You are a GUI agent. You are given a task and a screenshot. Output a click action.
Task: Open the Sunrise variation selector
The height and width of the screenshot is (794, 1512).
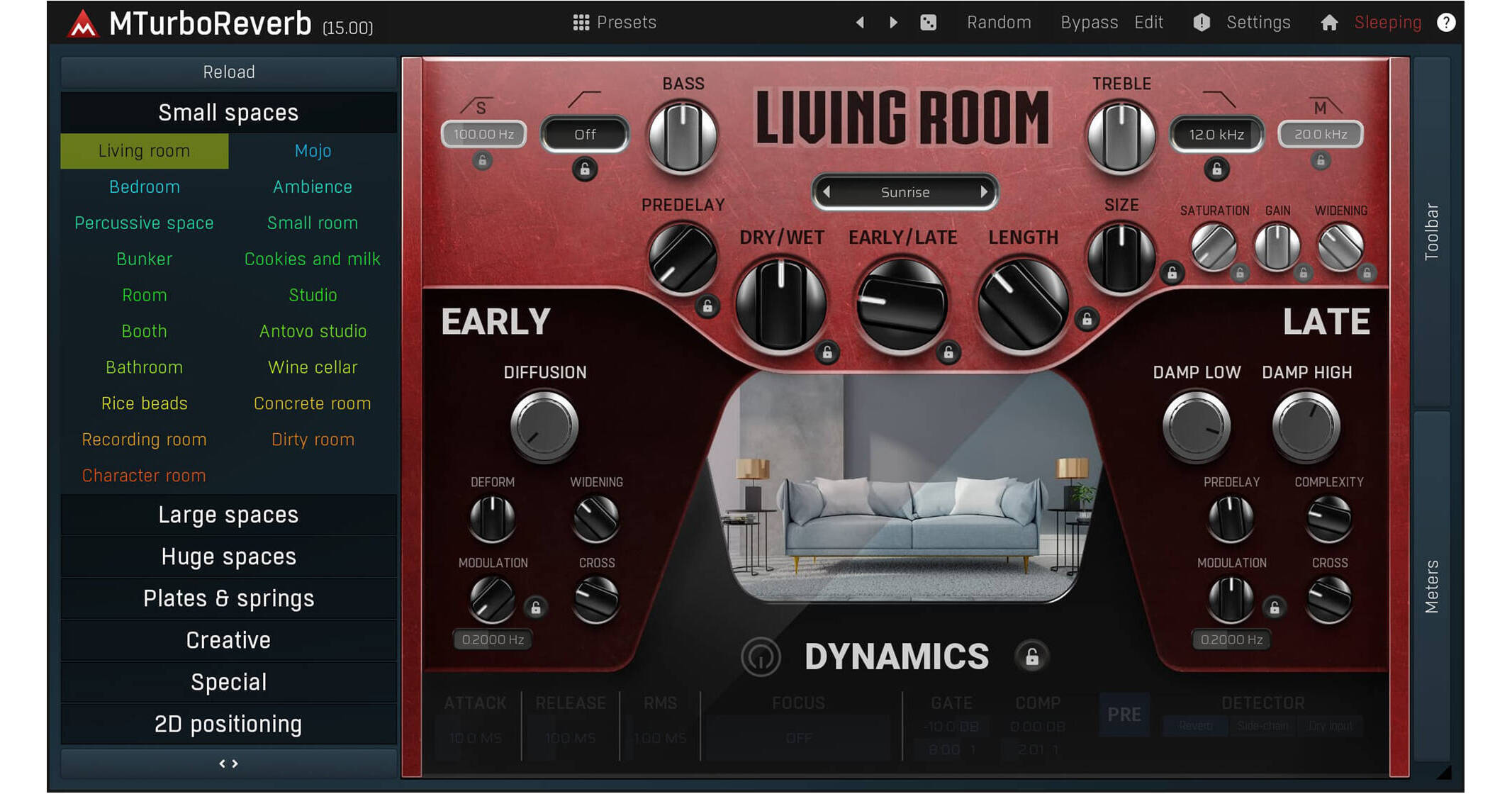[905, 192]
